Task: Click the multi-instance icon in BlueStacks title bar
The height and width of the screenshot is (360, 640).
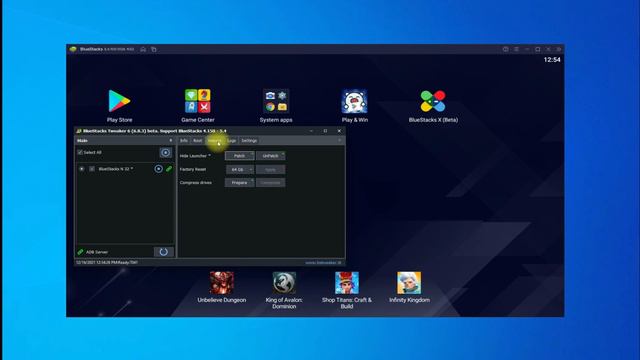Action: point(154,49)
